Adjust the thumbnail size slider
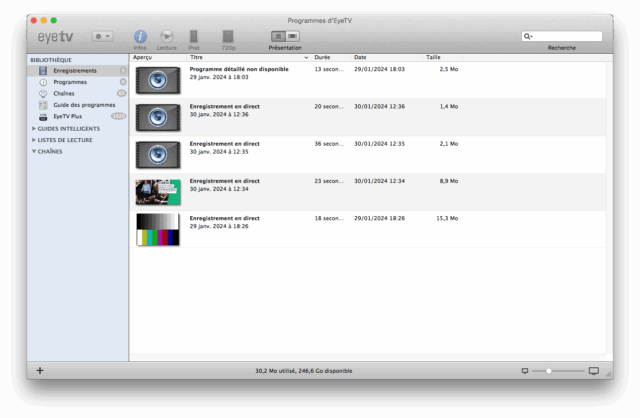 [548, 370]
